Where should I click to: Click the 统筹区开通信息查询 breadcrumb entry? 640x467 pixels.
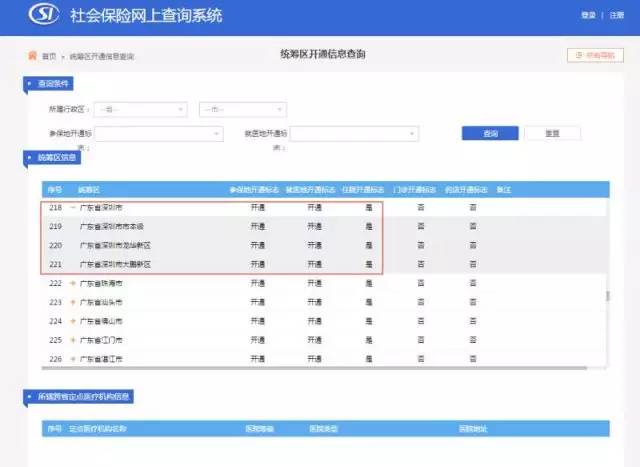pos(102,56)
